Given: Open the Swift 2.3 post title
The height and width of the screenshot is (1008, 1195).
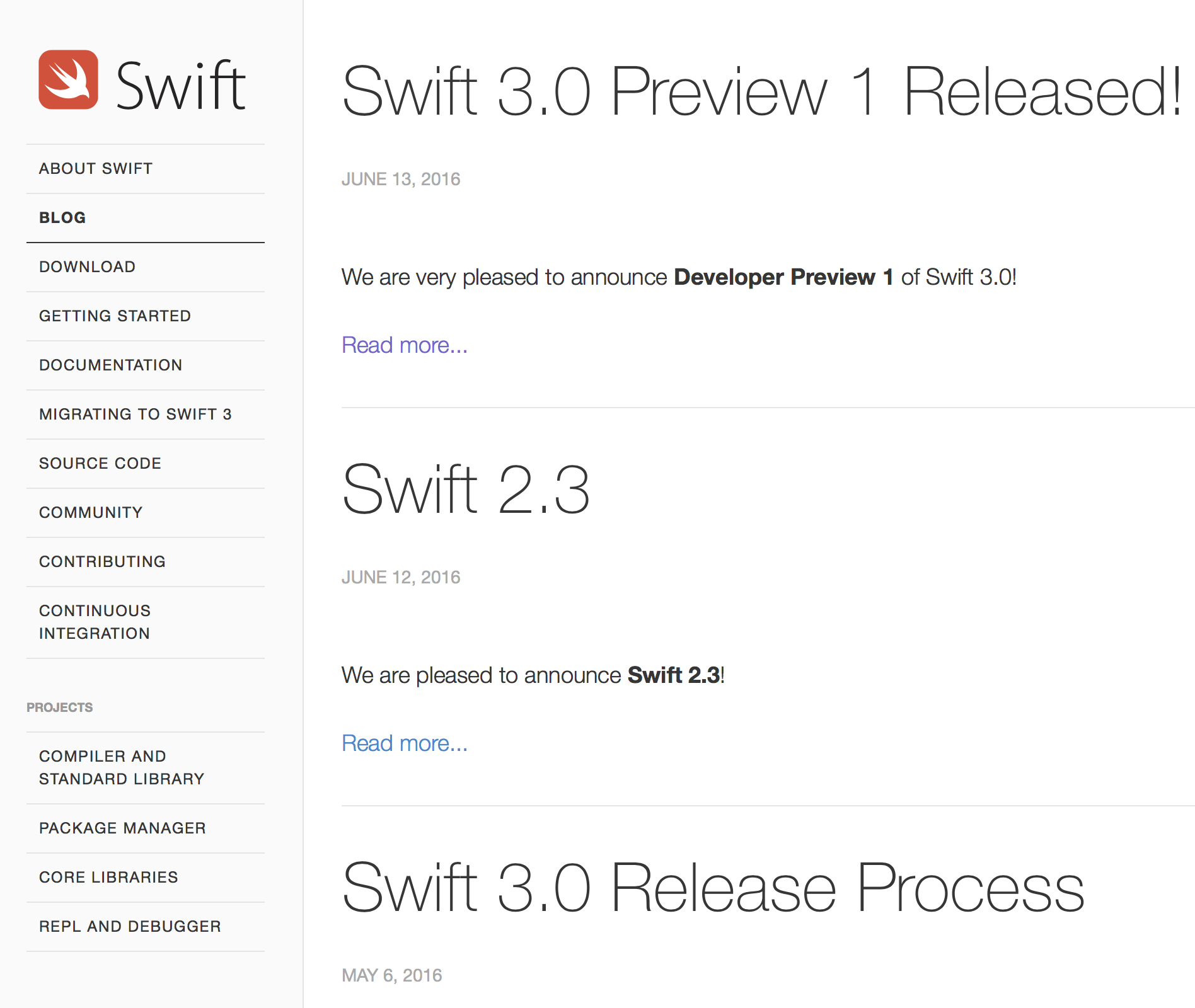Looking at the screenshot, I should coord(466,490).
